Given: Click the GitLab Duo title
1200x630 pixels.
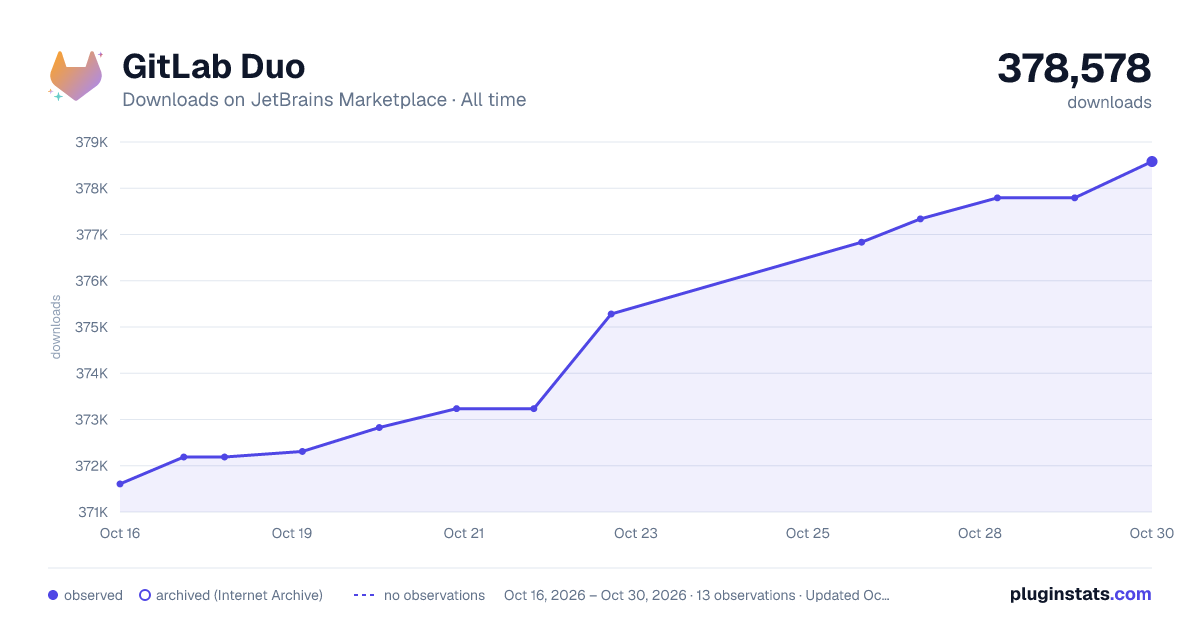Looking at the screenshot, I should [x=213, y=67].
